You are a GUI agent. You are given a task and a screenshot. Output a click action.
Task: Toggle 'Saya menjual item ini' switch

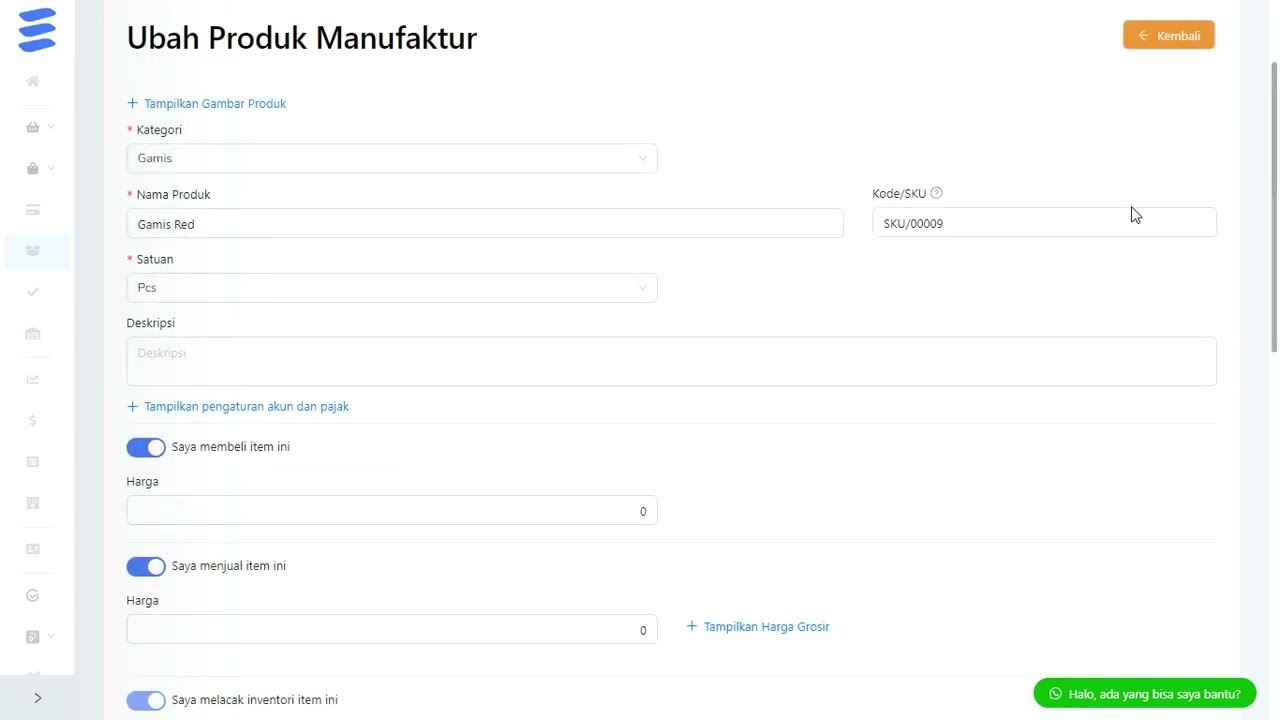pos(146,566)
